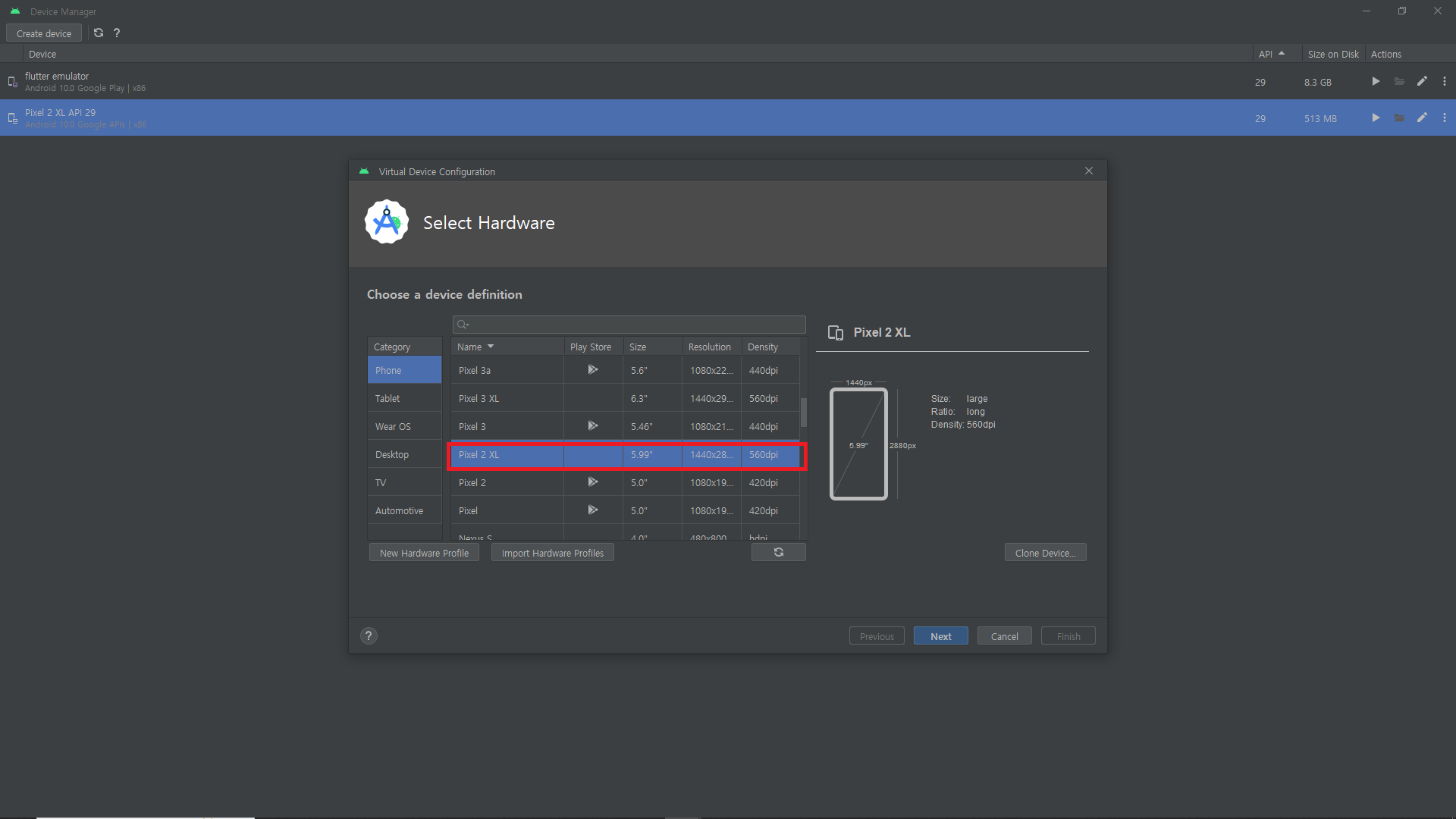Launch the flutter emulator with play icon

point(1376,82)
